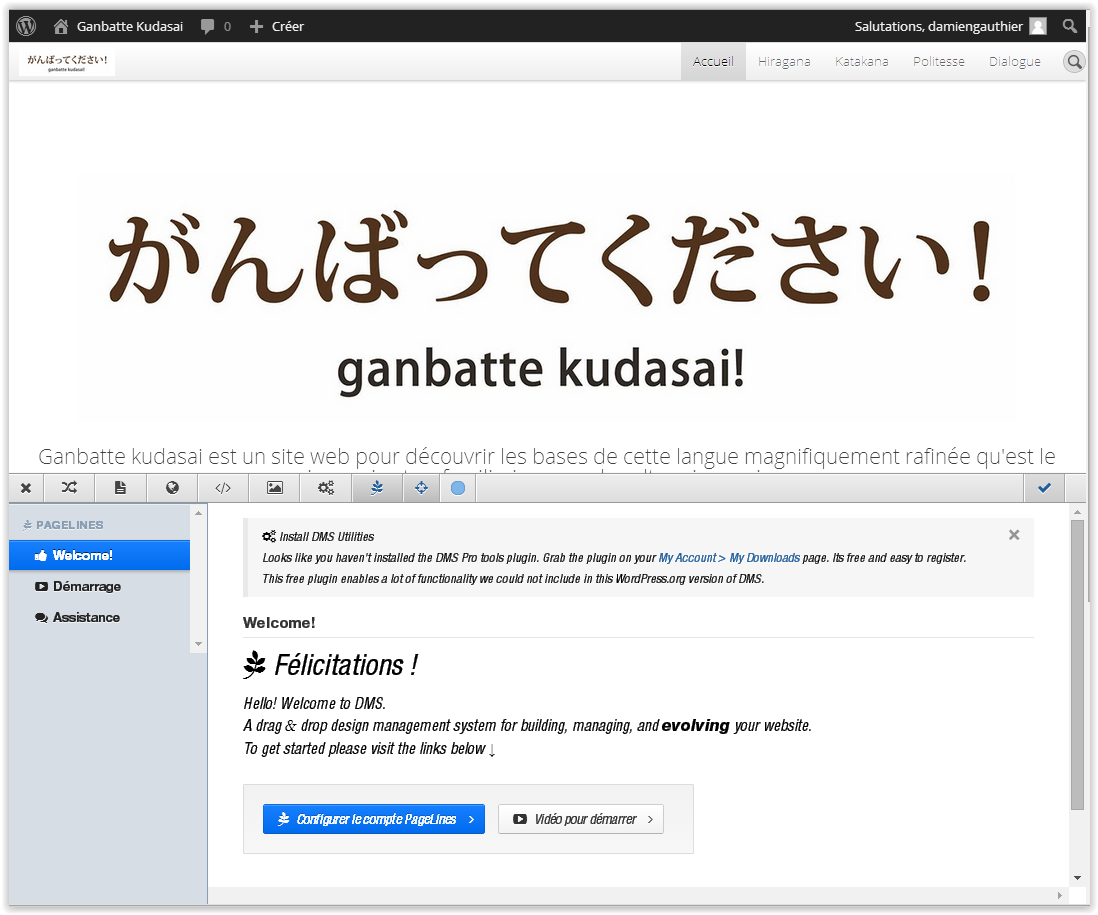The height and width of the screenshot is (915, 1098).
Task: Open the page document toolbar icon
Action: pyautogui.click(x=120, y=488)
